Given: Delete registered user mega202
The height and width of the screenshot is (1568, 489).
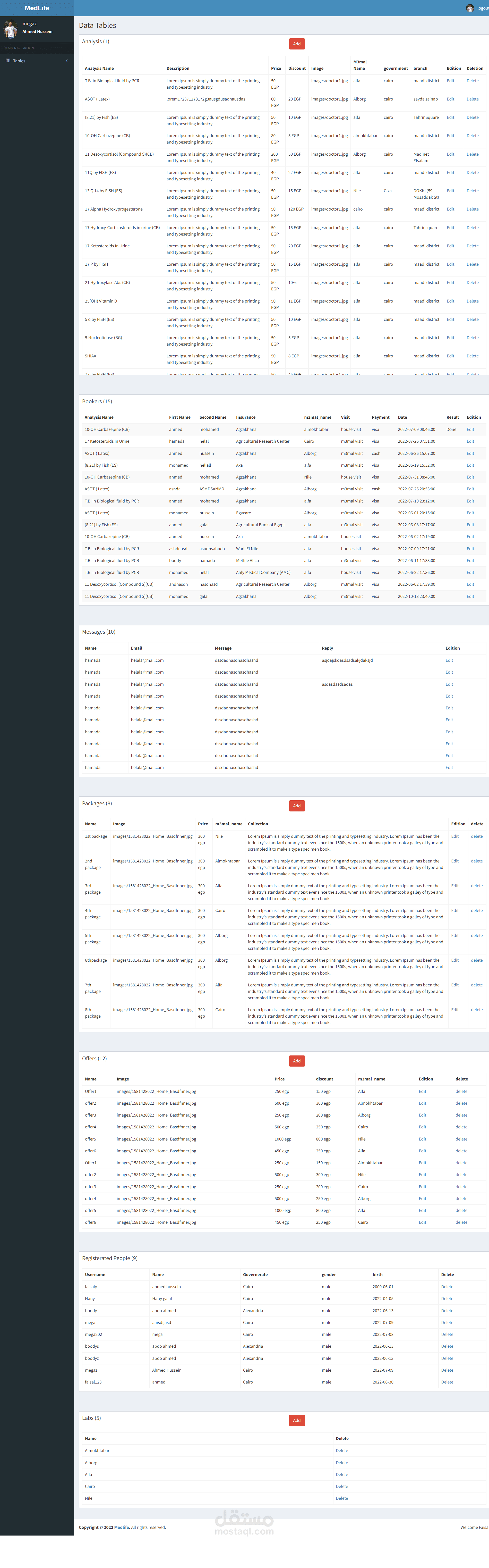Looking at the screenshot, I should tap(447, 1334).
